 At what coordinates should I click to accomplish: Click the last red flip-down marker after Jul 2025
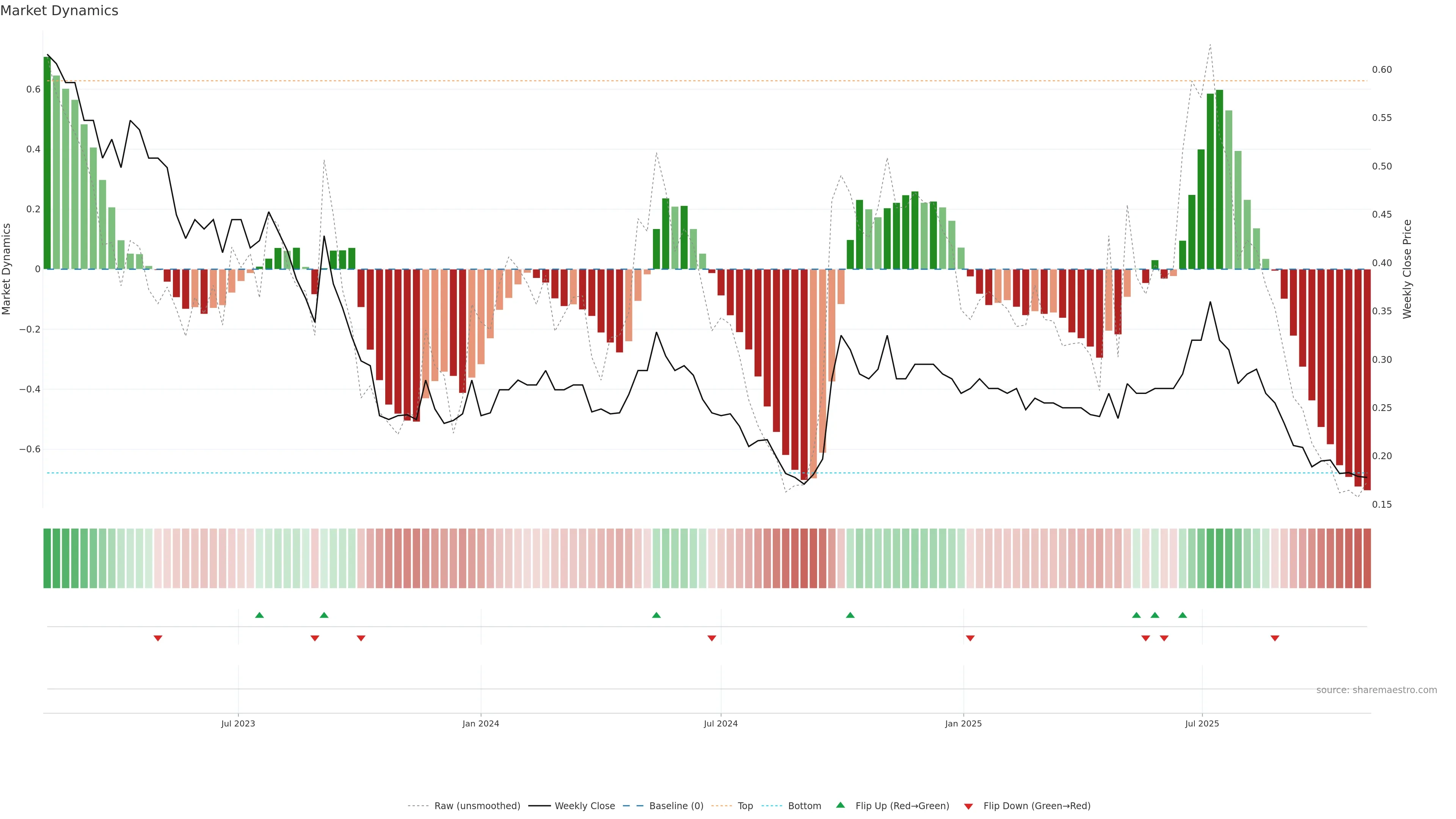[1275, 638]
